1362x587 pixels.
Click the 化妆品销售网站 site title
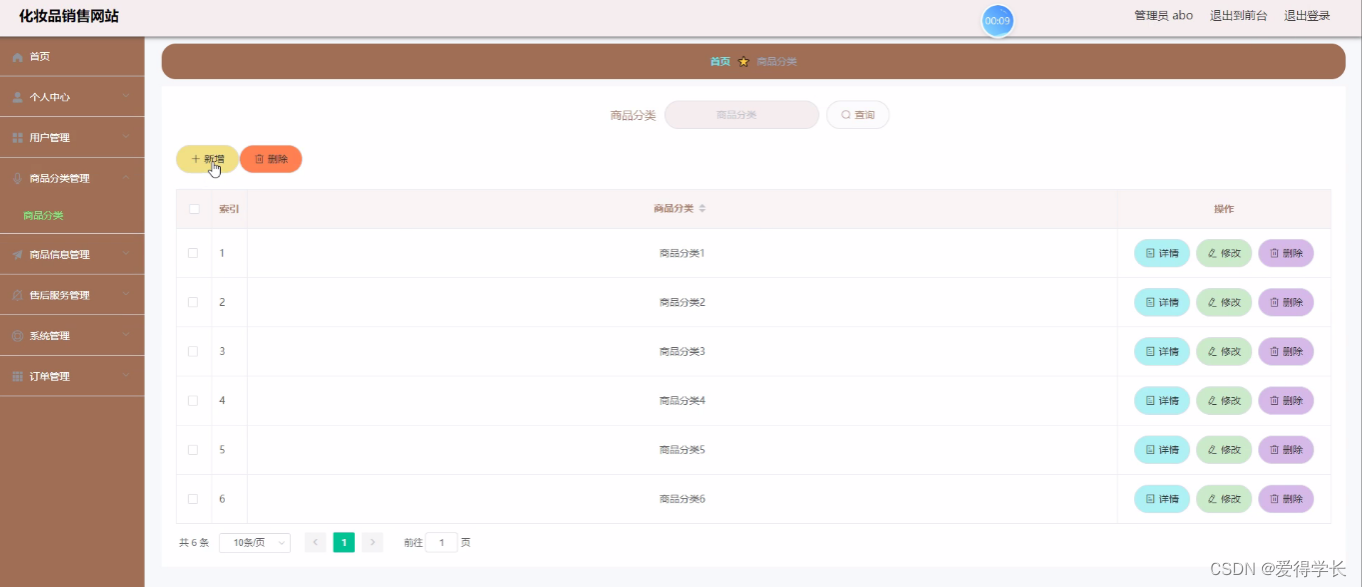(x=68, y=16)
